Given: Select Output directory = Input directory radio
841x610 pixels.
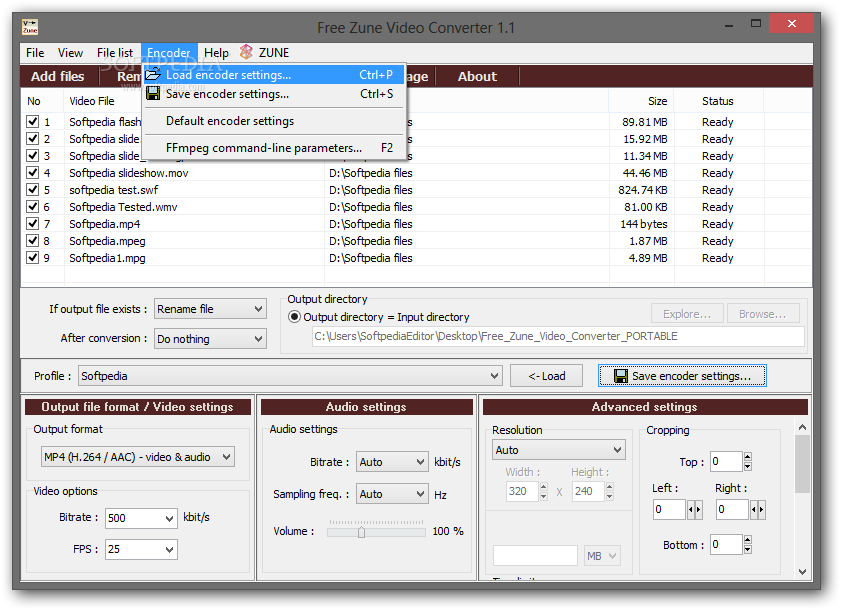Looking at the screenshot, I should click(x=294, y=317).
